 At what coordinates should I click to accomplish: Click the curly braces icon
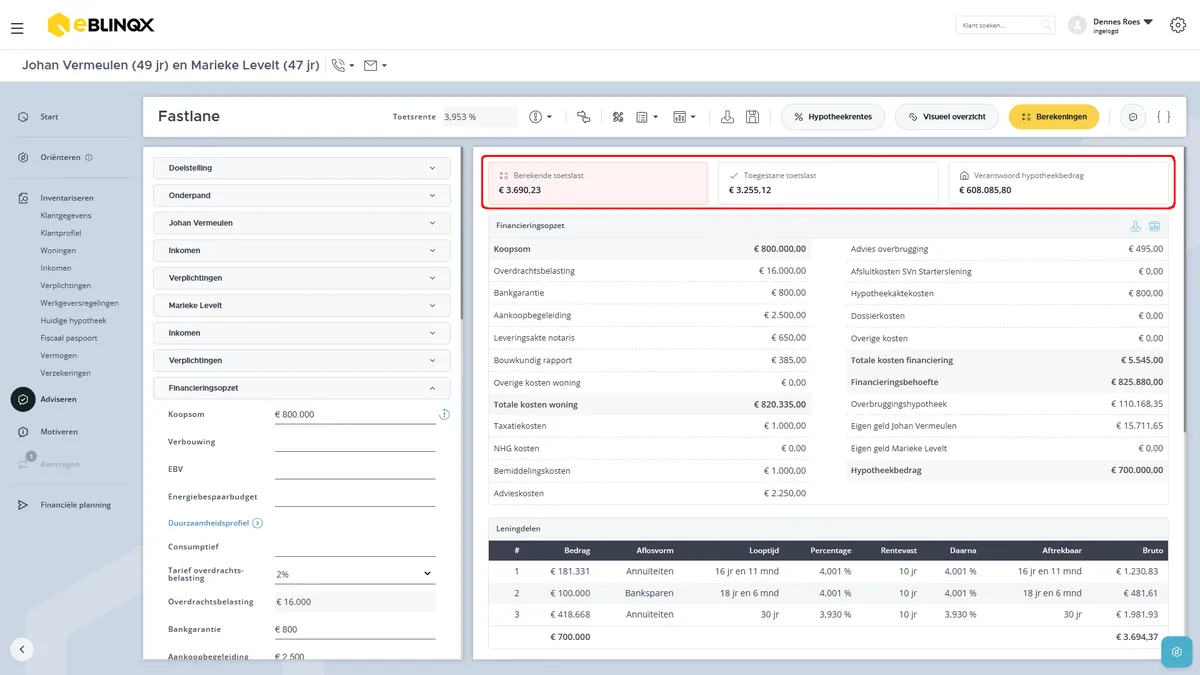[1163, 117]
